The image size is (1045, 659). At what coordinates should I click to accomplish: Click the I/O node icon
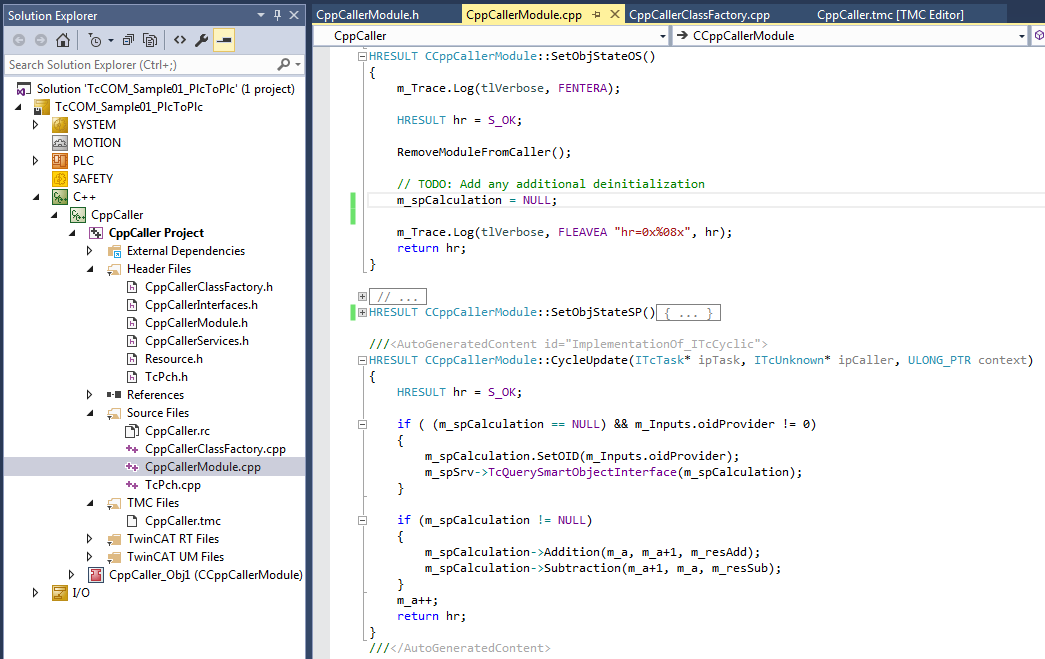click(60, 592)
